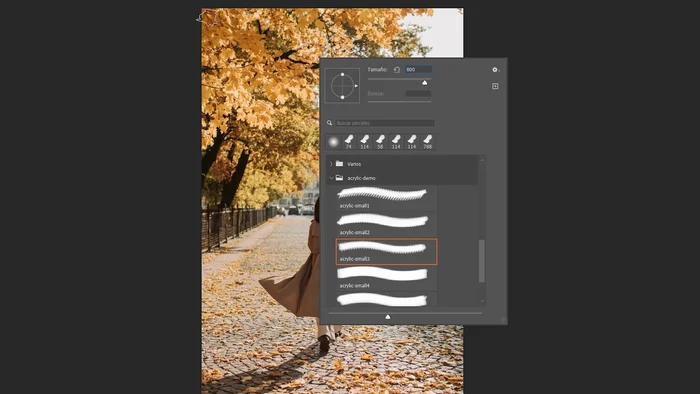Click the brush preview size slider handle at the panel bottom
The height and width of the screenshot is (394, 700).
(x=388, y=316)
